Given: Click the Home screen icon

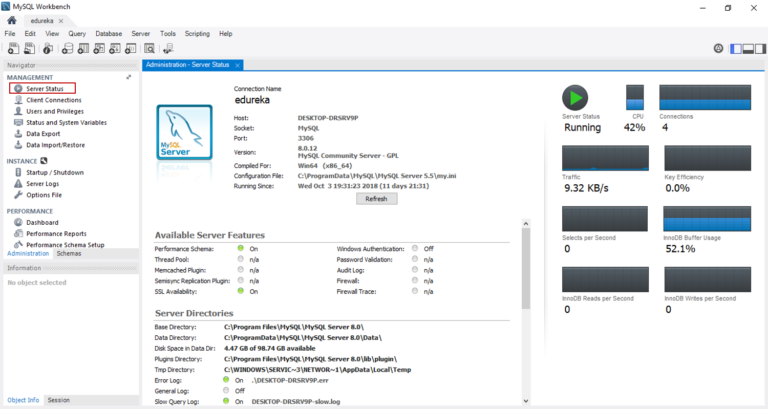Looking at the screenshot, I should 11,20.
